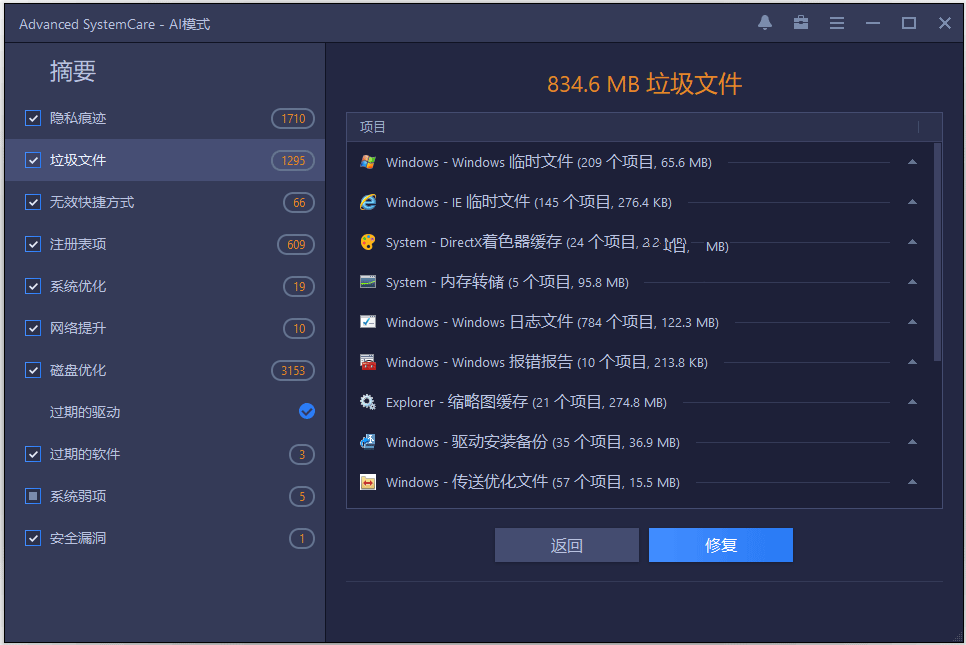Click the 1710 count badge
Screen dimensions: 966x645
pyautogui.click(x=293, y=118)
